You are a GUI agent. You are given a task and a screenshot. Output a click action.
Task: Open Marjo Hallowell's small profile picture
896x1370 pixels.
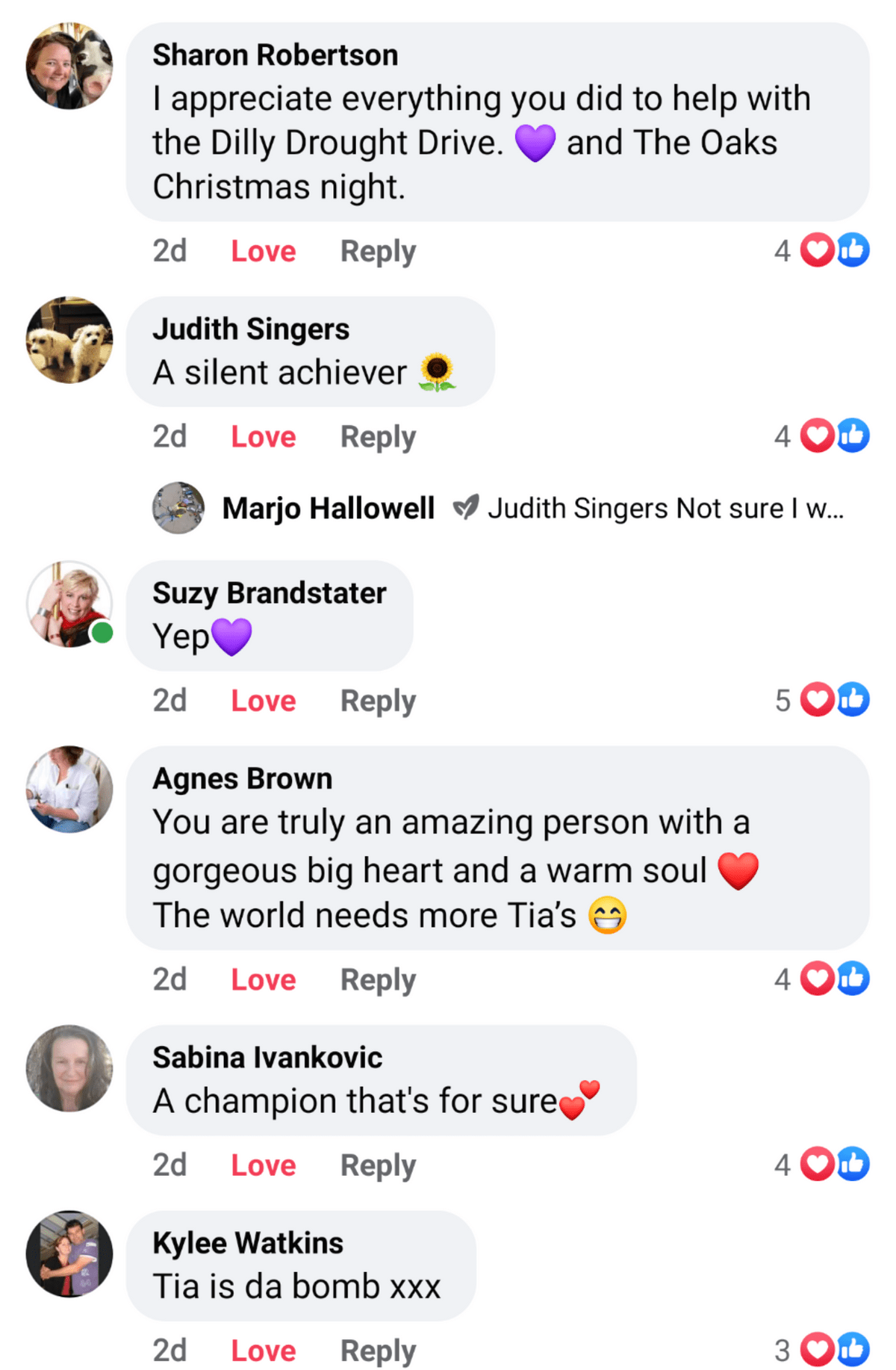tap(178, 508)
